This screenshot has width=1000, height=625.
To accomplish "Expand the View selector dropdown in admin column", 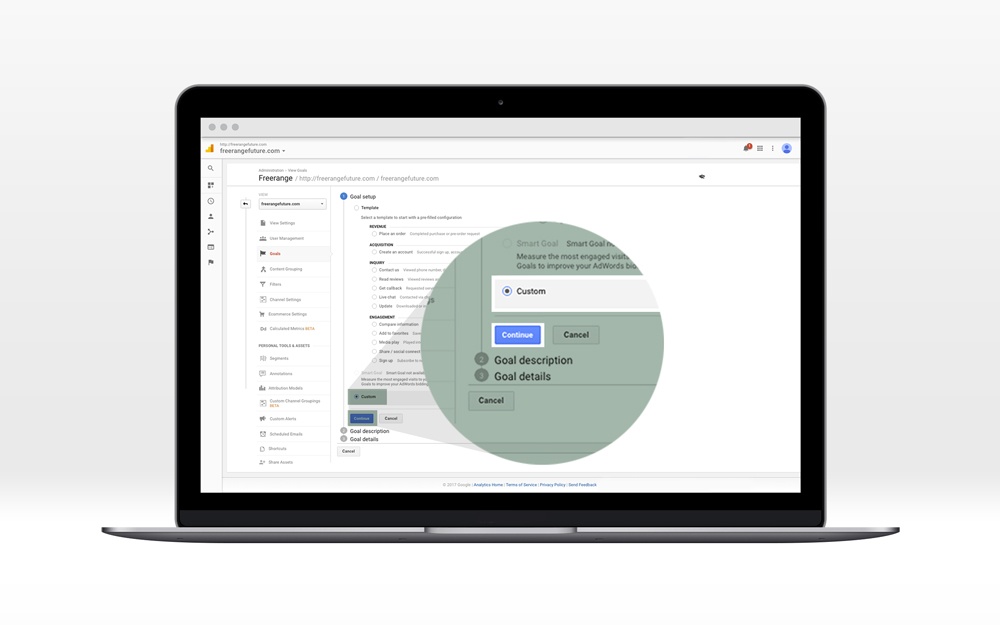I will coord(292,203).
